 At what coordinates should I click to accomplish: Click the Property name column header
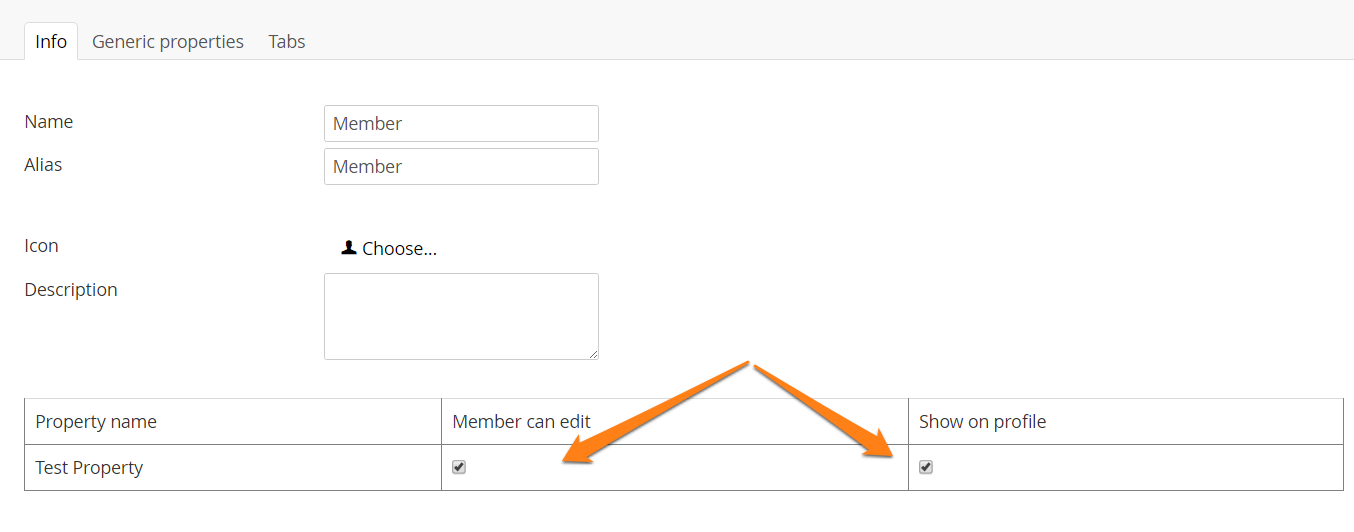point(96,421)
